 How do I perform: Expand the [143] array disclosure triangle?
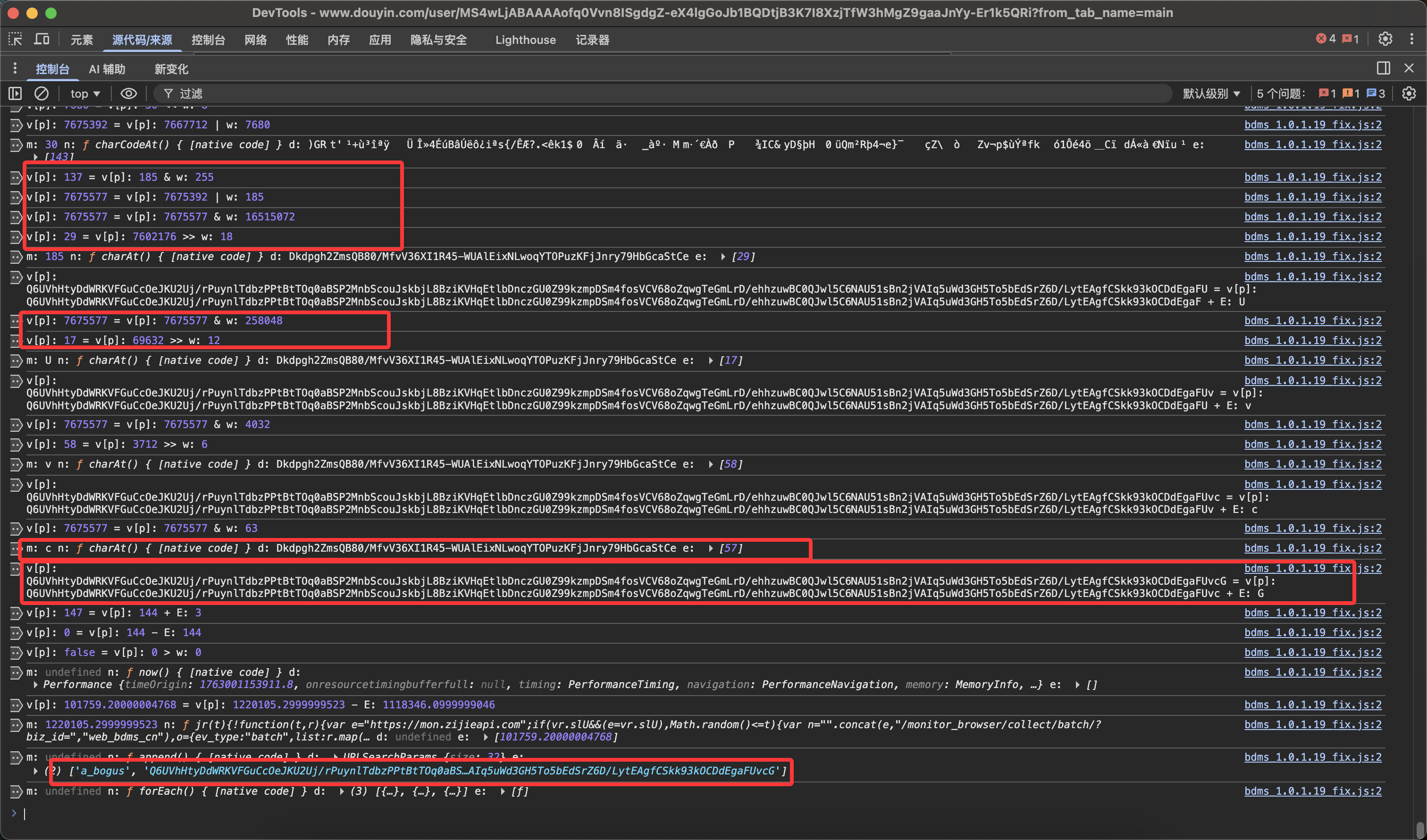(36, 157)
